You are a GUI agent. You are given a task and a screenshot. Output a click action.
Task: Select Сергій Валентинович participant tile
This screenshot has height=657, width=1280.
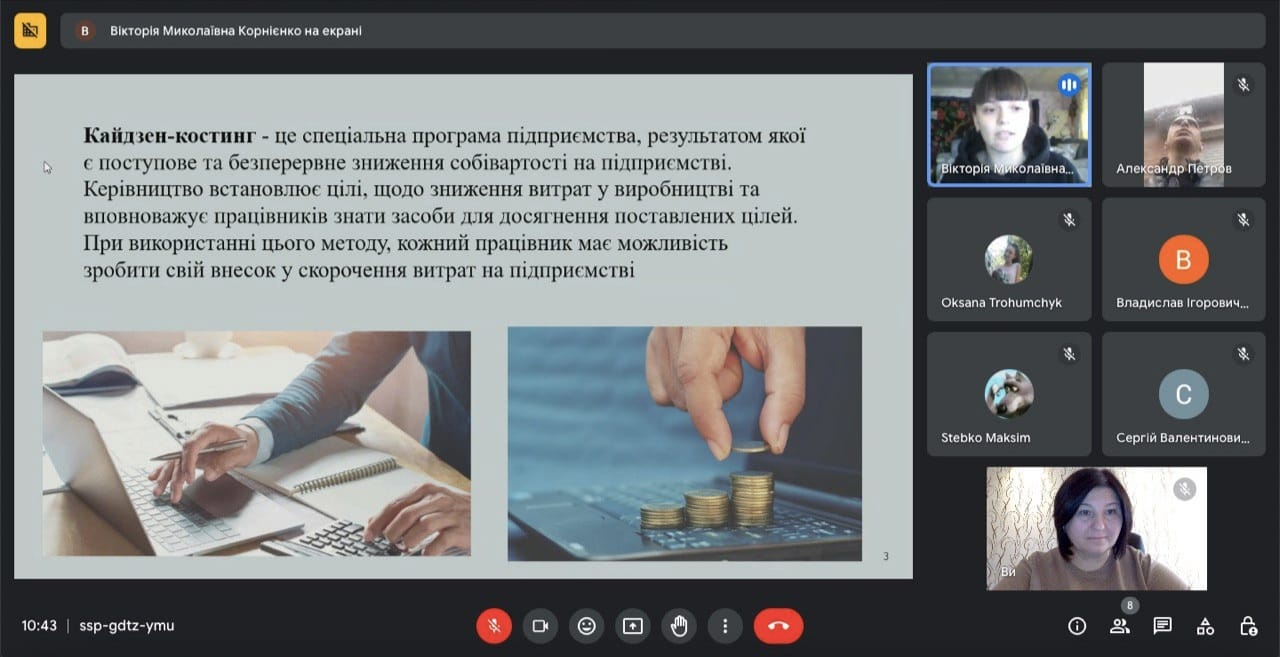1184,394
